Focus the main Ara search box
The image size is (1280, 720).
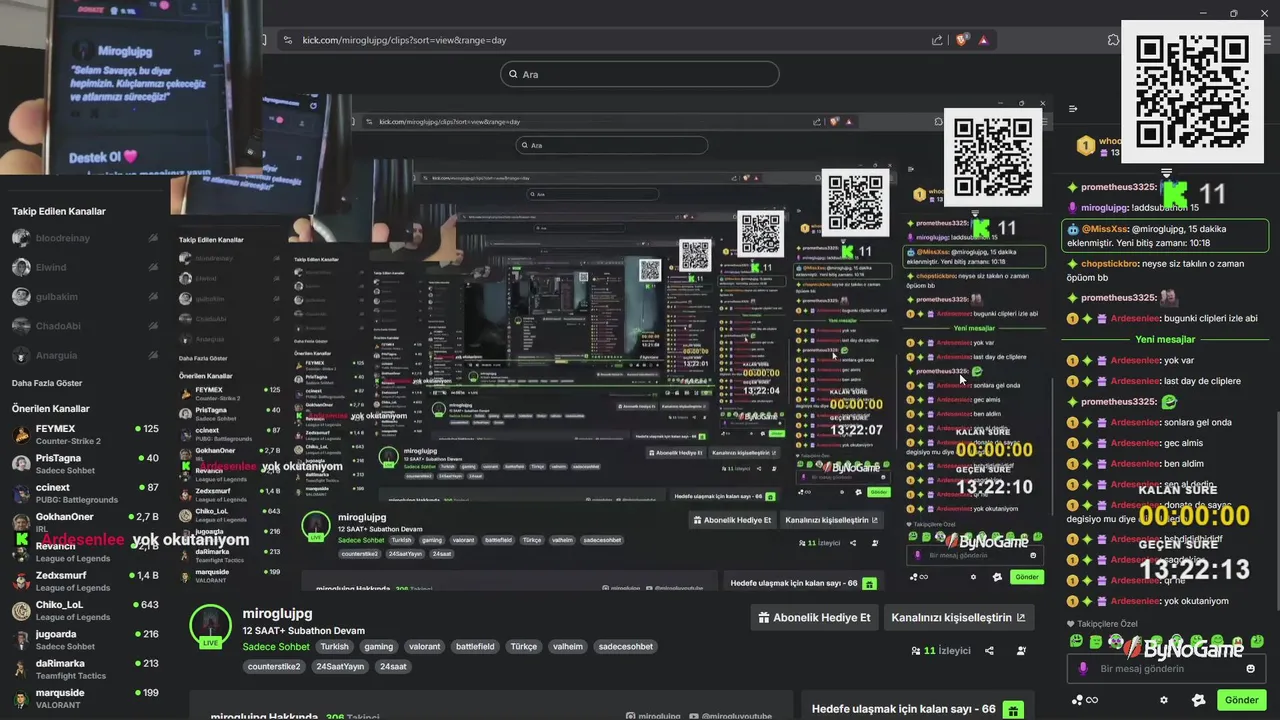tap(640, 74)
